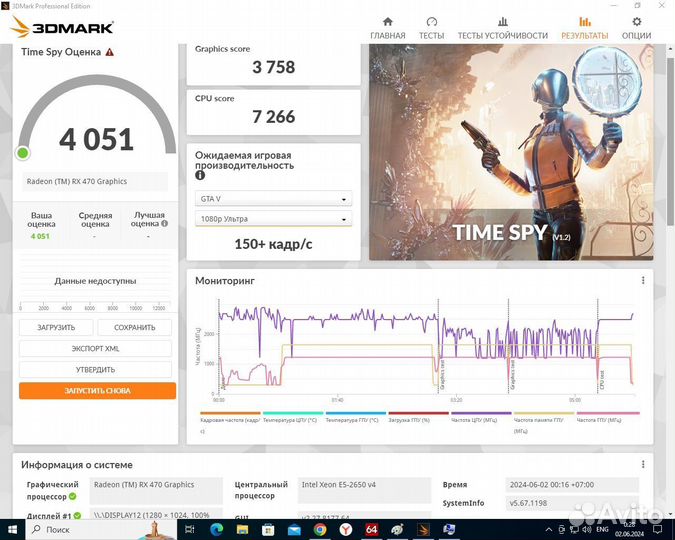Screen dimensions: 675x540
Task: Click the taskbar clock and date
Action: 629,529
